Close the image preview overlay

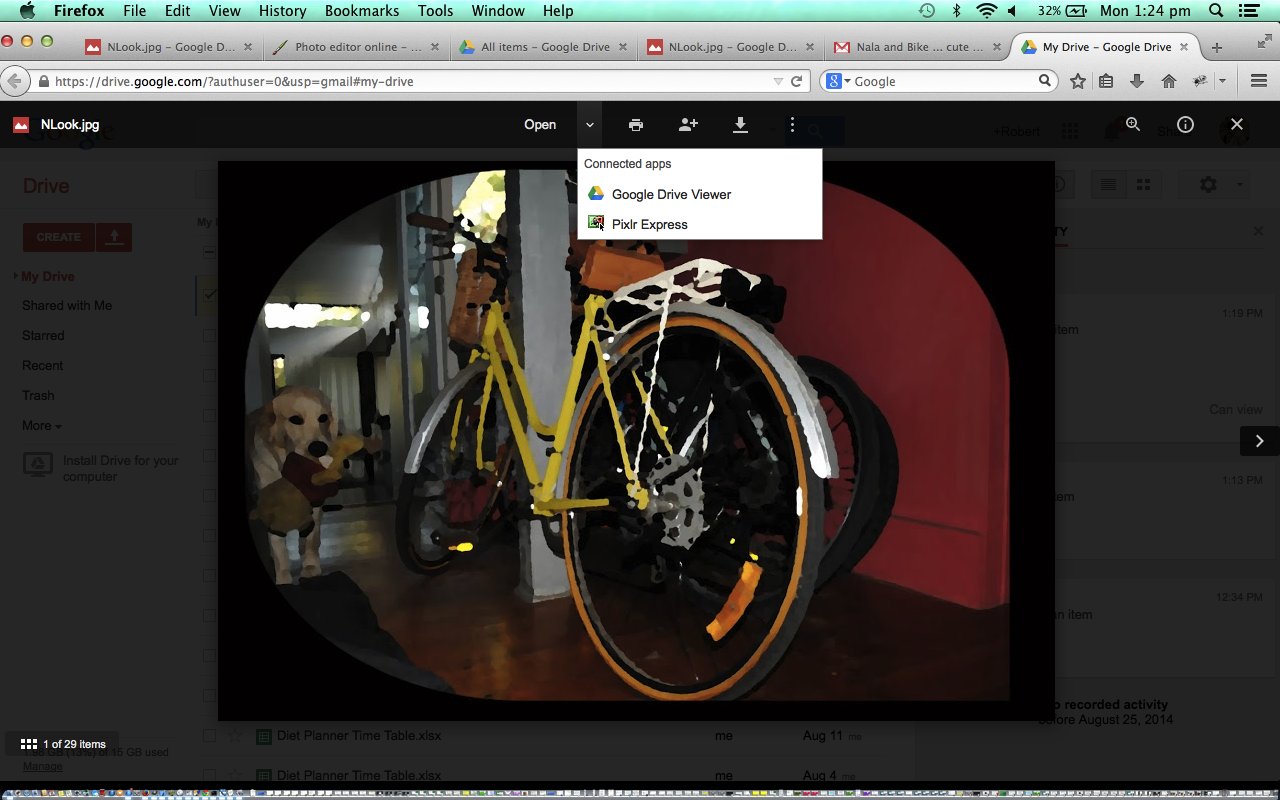pyautogui.click(x=1237, y=125)
